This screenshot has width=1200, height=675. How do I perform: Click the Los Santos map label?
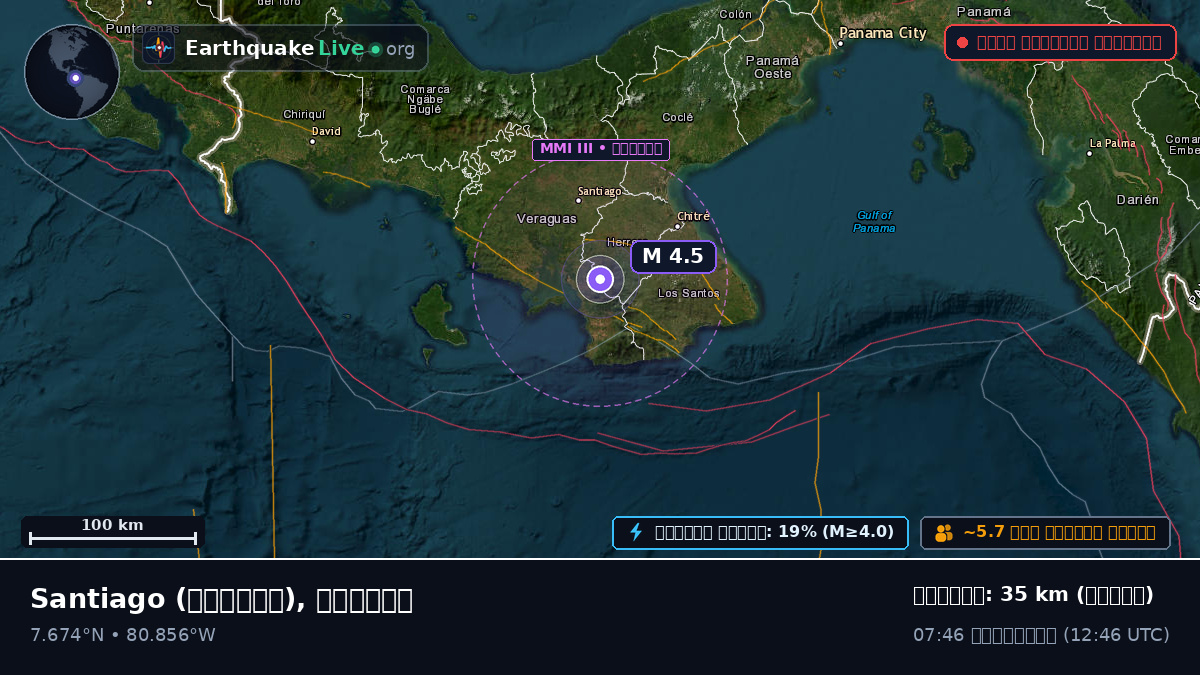tap(689, 293)
